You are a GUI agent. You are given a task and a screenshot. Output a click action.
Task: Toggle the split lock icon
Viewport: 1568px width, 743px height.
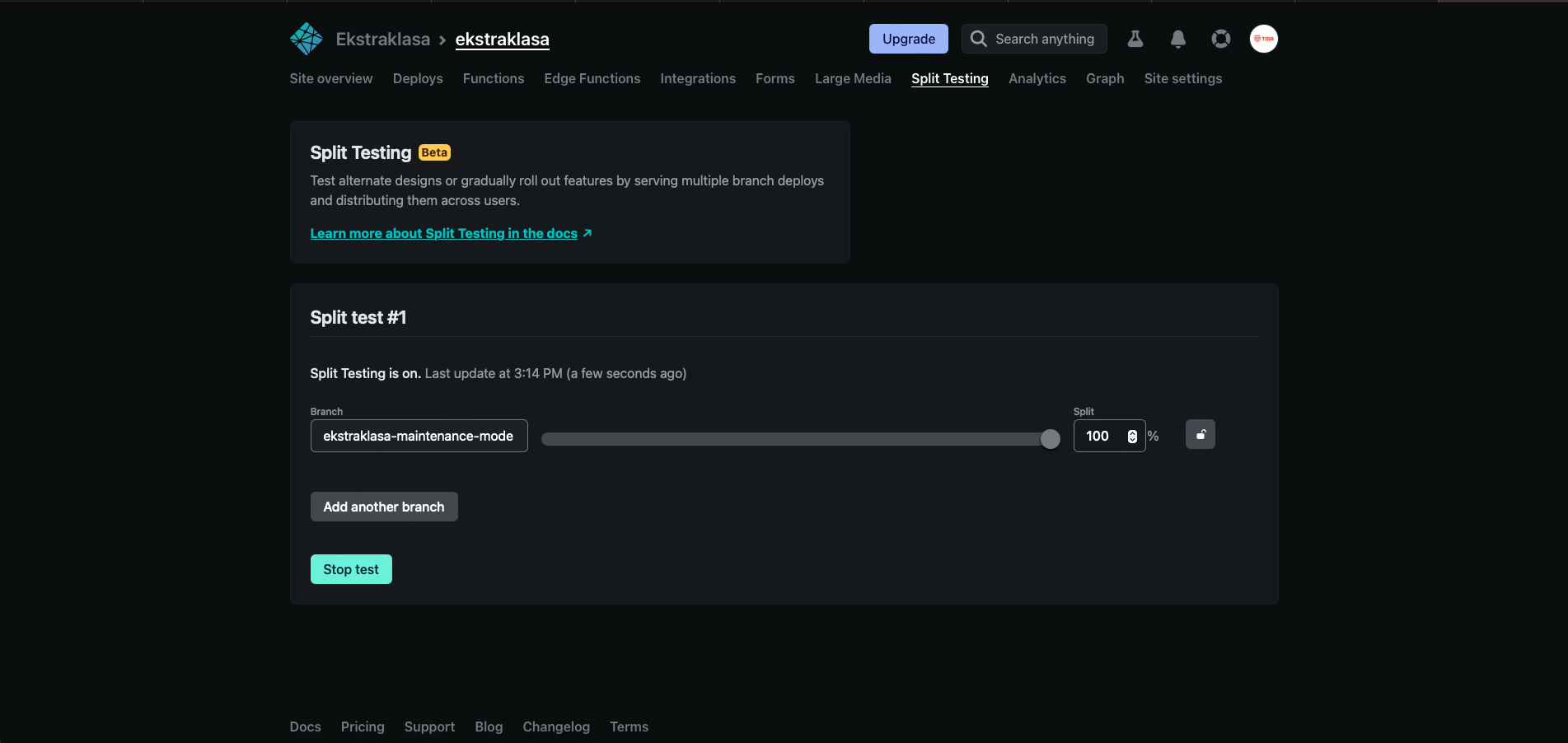click(x=1201, y=434)
